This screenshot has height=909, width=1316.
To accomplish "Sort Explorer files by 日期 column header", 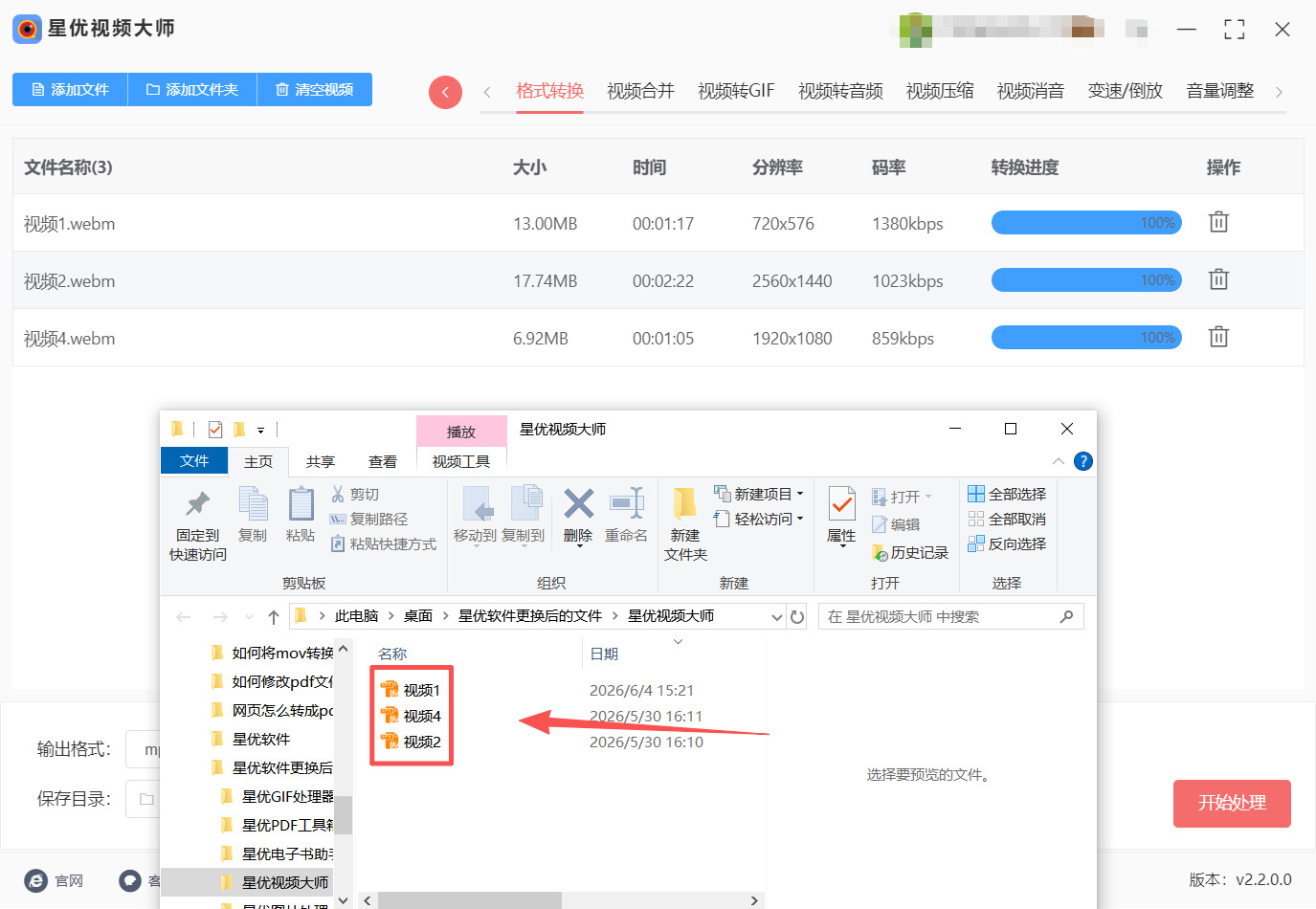I will coord(604,654).
